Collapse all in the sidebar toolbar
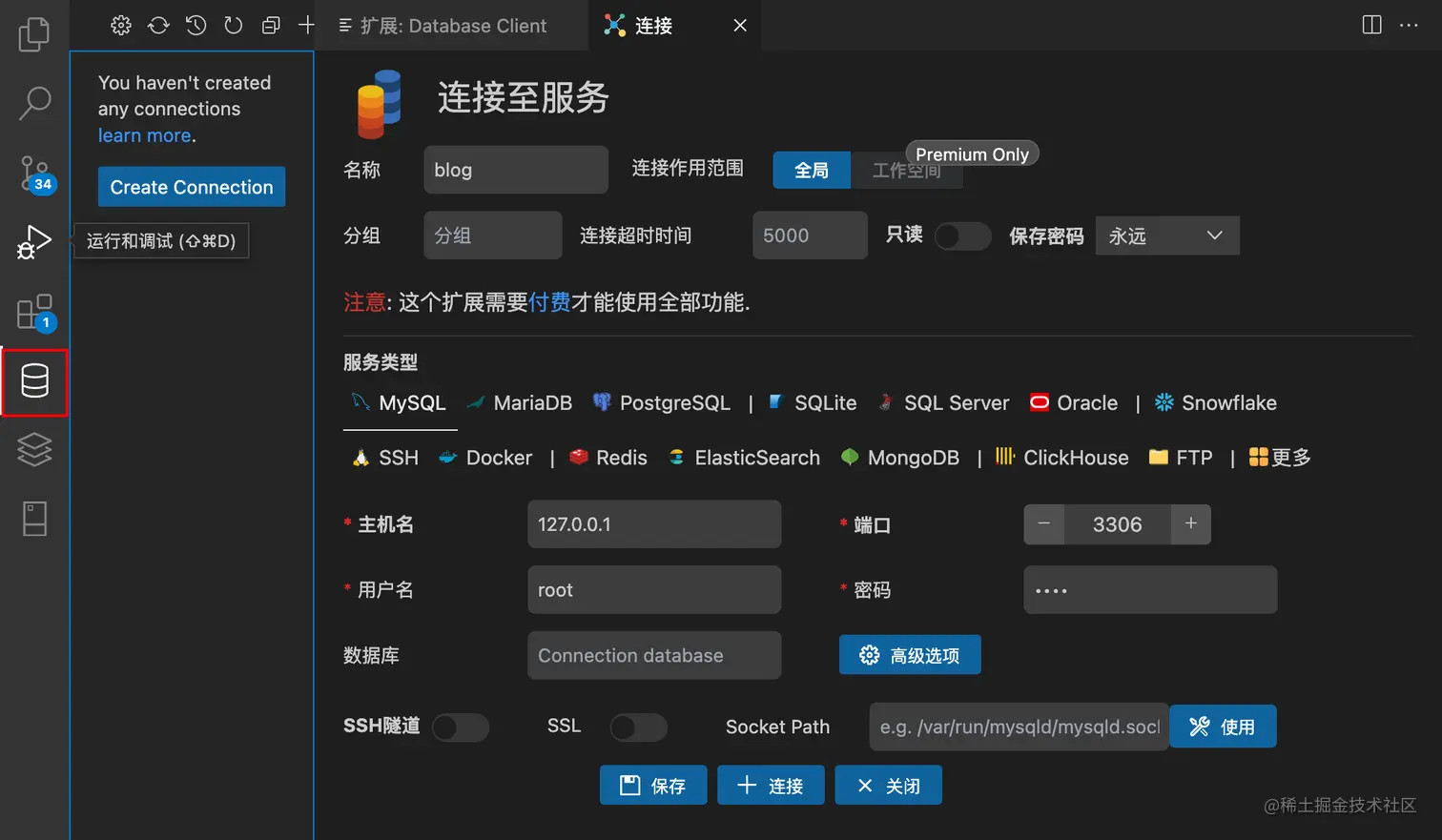 [x=271, y=26]
